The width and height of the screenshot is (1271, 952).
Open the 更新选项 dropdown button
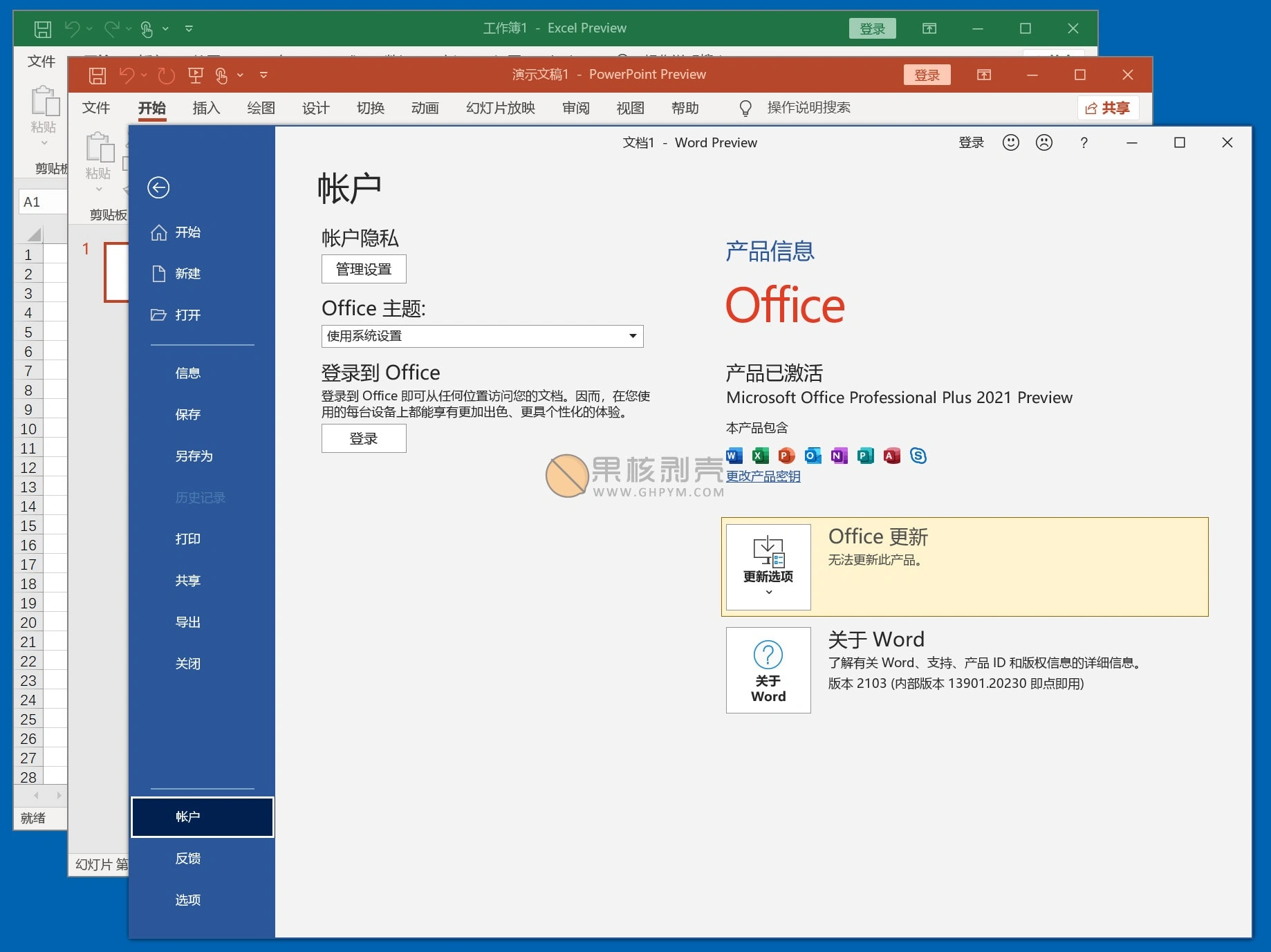coord(768,567)
